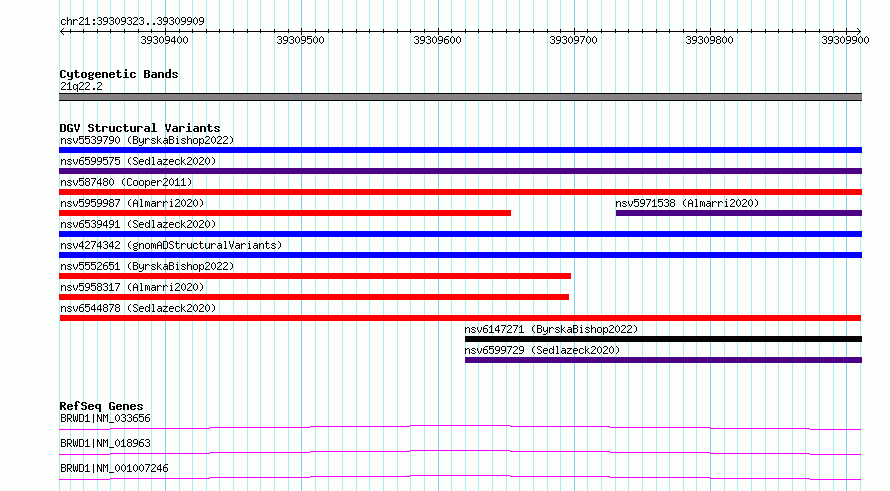Click the black nsv6147271 variant bar
This screenshot has width=890, height=491.
click(x=663, y=339)
